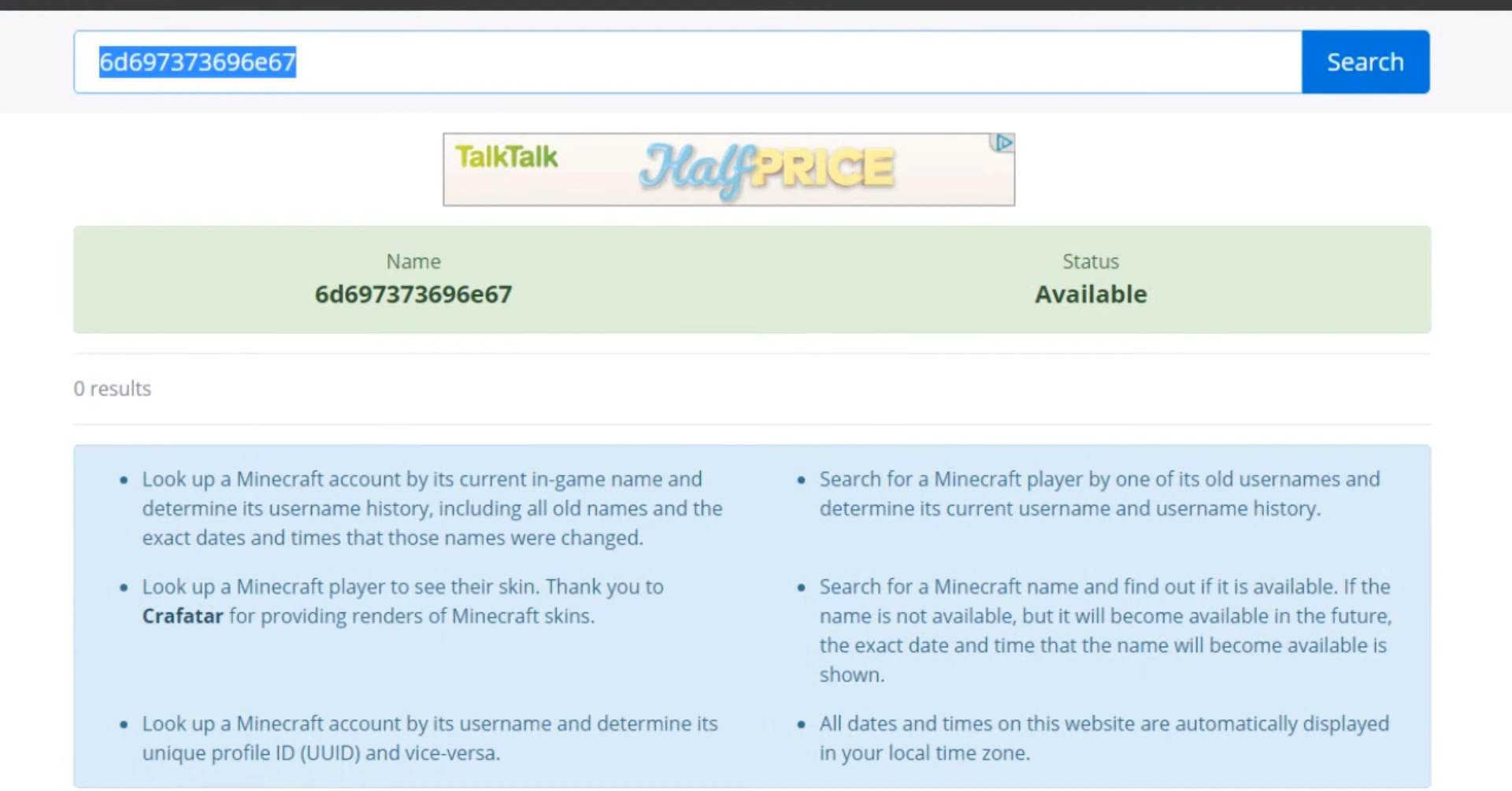This screenshot has height=791, width=1512.
Task: Click the highlighted text in the search box
Action: (x=198, y=61)
